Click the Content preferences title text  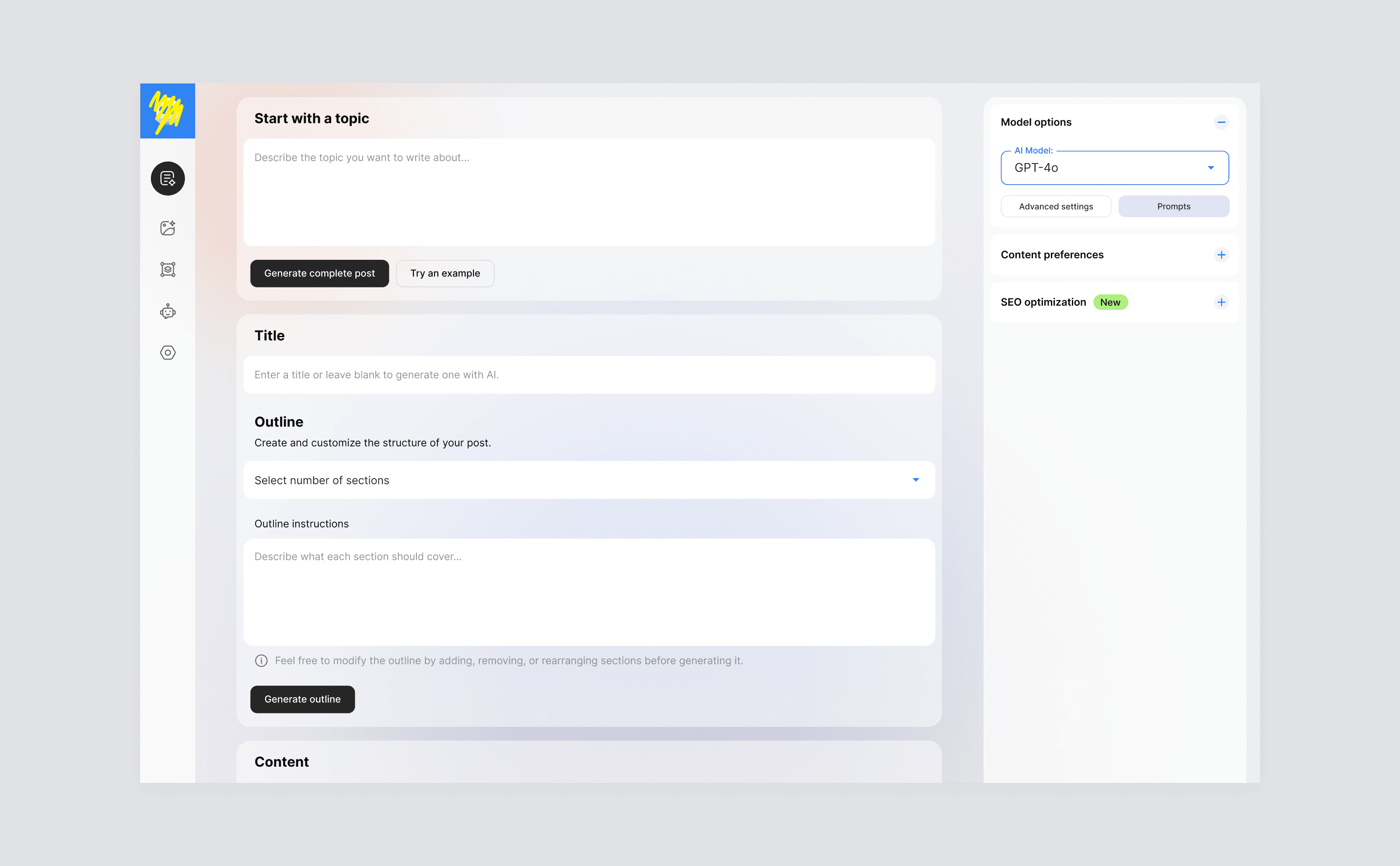coord(1052,255)
